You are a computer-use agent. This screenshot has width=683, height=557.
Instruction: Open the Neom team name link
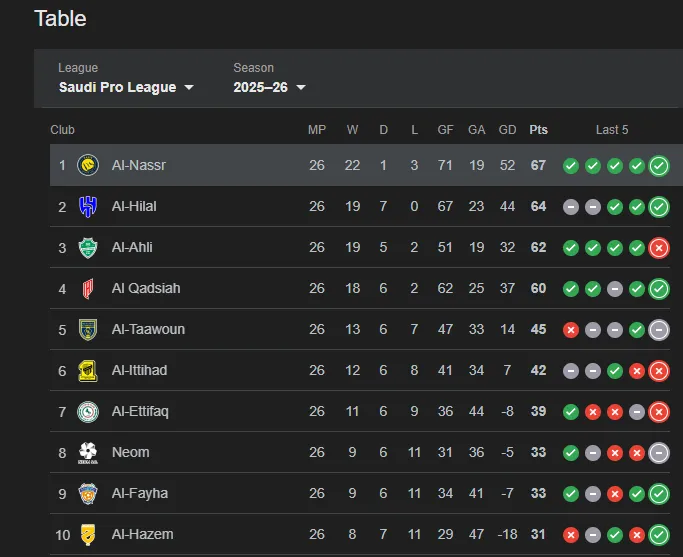[x=130, y=452]
